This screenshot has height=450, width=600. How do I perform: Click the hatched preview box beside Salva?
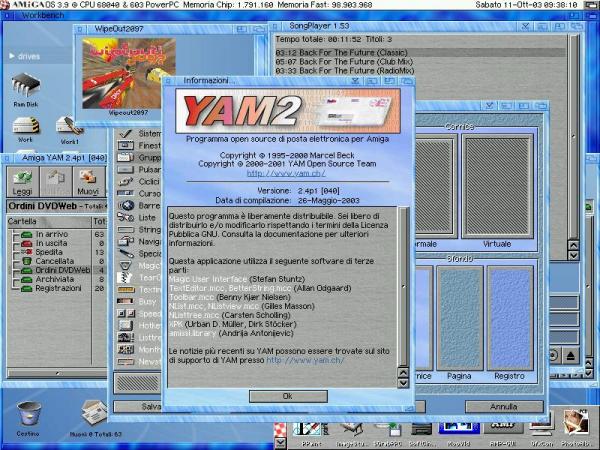(x=138, y=383)
